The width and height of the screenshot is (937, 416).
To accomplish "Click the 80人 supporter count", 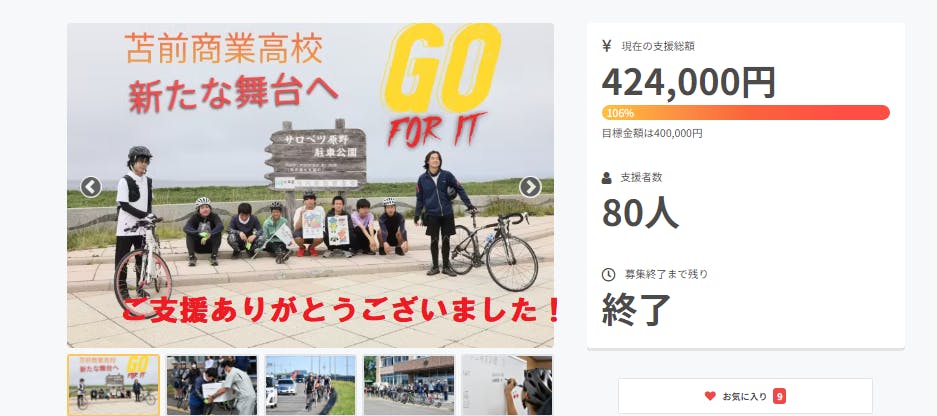I will coord(640,213).
